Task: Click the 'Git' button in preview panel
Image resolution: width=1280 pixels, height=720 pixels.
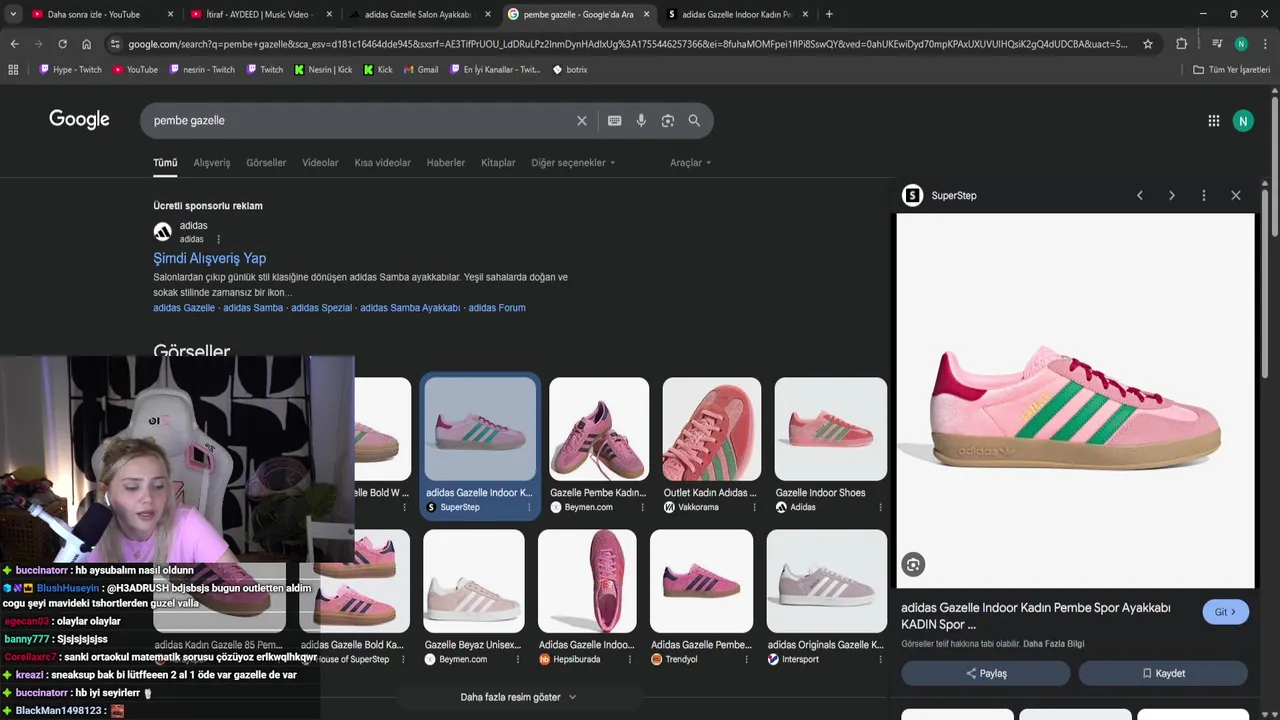Action: tap(1225, 612)
